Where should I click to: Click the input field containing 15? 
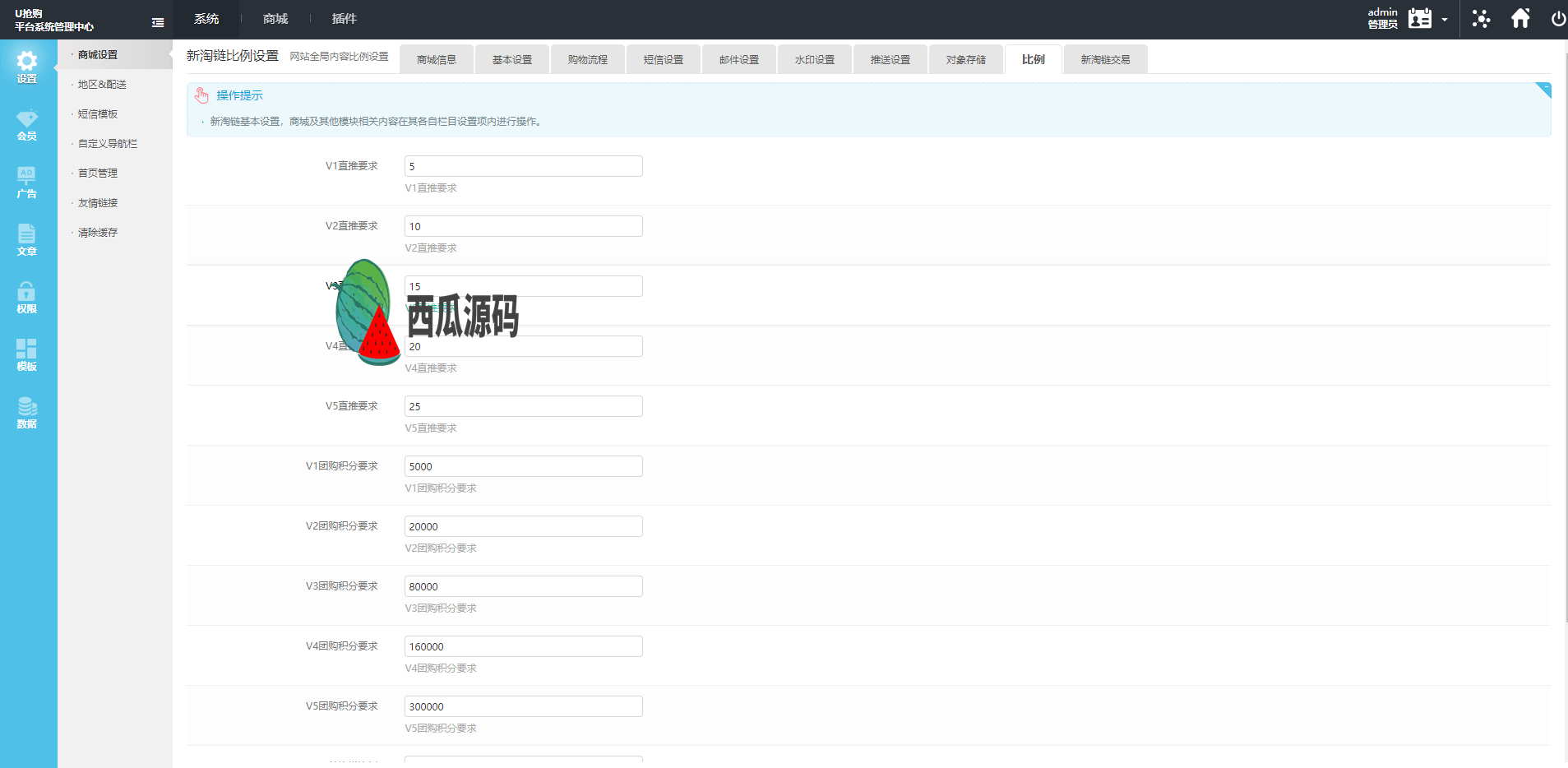click(x=524, y=286)
